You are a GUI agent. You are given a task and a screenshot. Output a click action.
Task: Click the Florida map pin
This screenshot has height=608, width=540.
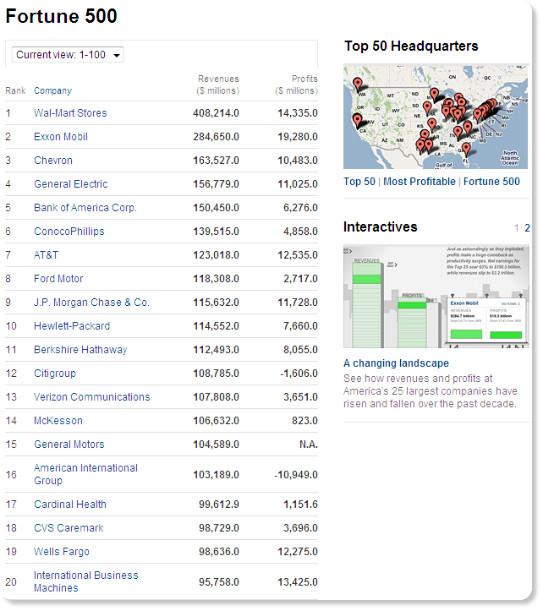click(466, 149)
